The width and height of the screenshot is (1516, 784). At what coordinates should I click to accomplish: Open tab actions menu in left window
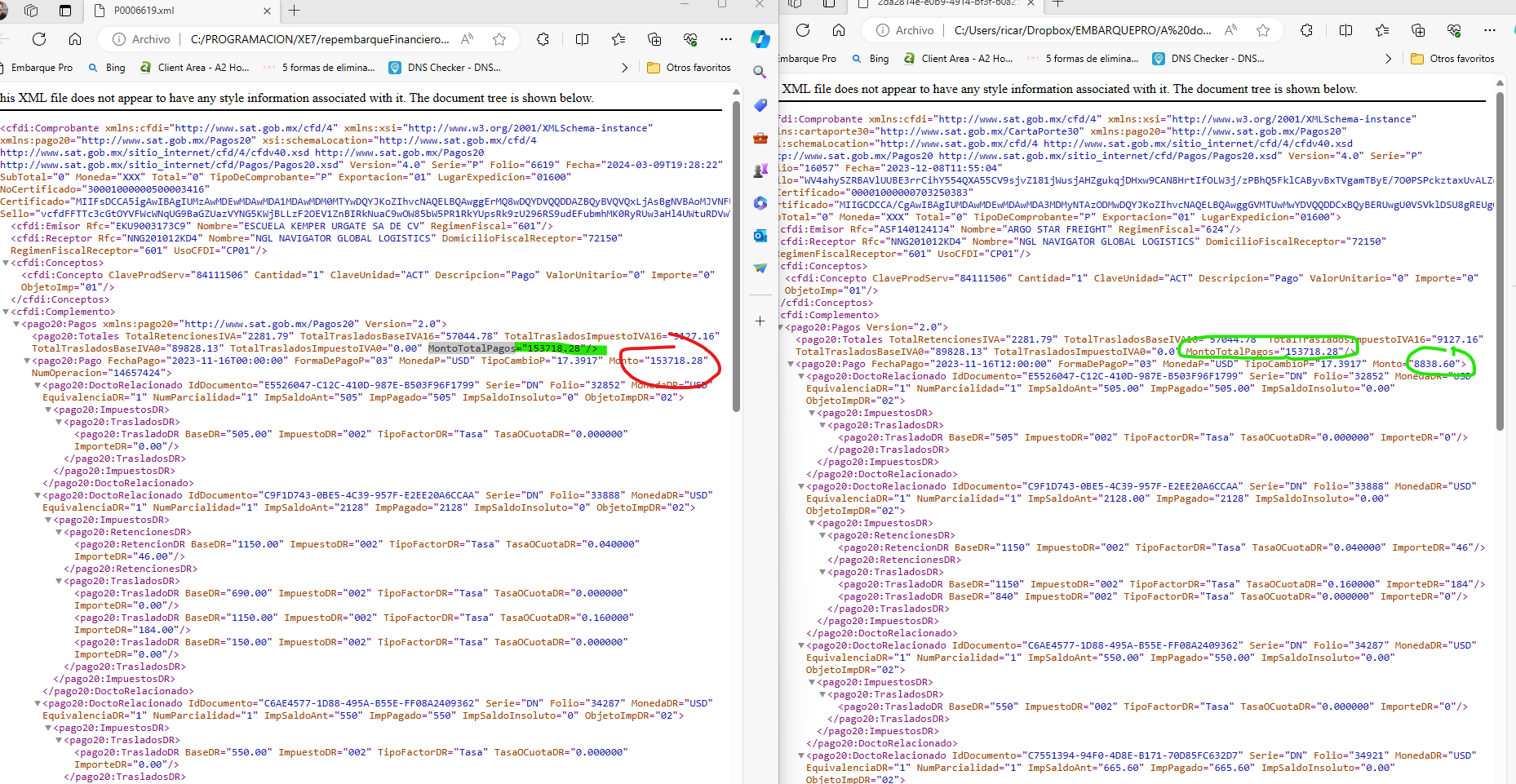coord(31,11)
